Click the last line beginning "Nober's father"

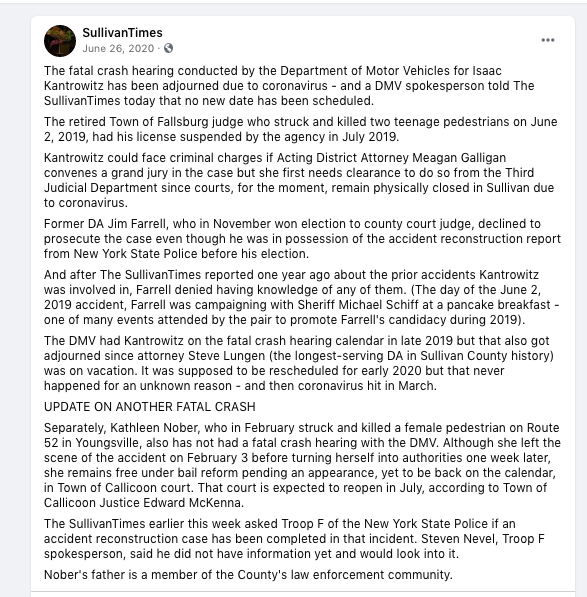click(248, 575)
